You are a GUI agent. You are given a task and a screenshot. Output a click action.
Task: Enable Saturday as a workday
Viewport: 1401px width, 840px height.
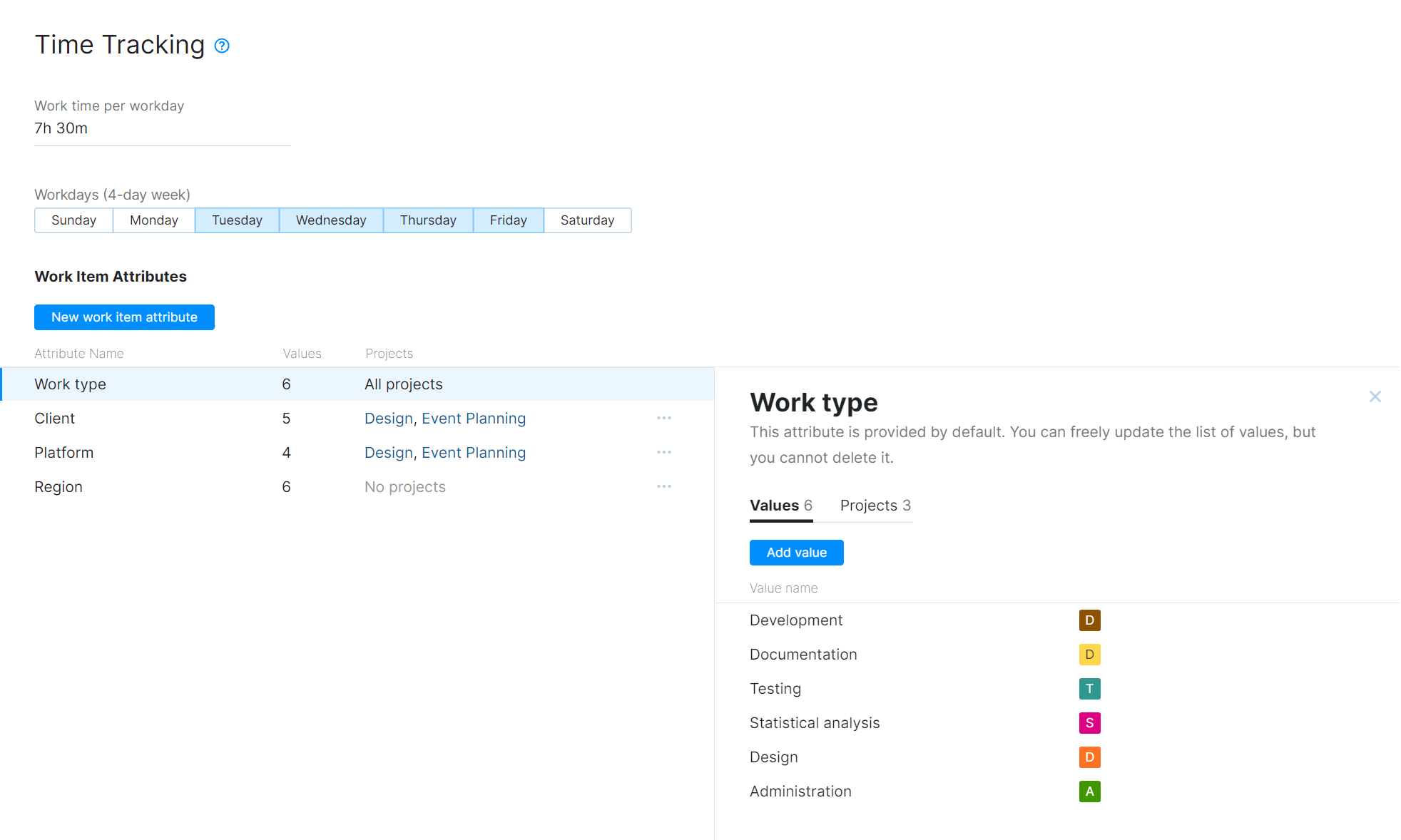[x=587, y=220]
